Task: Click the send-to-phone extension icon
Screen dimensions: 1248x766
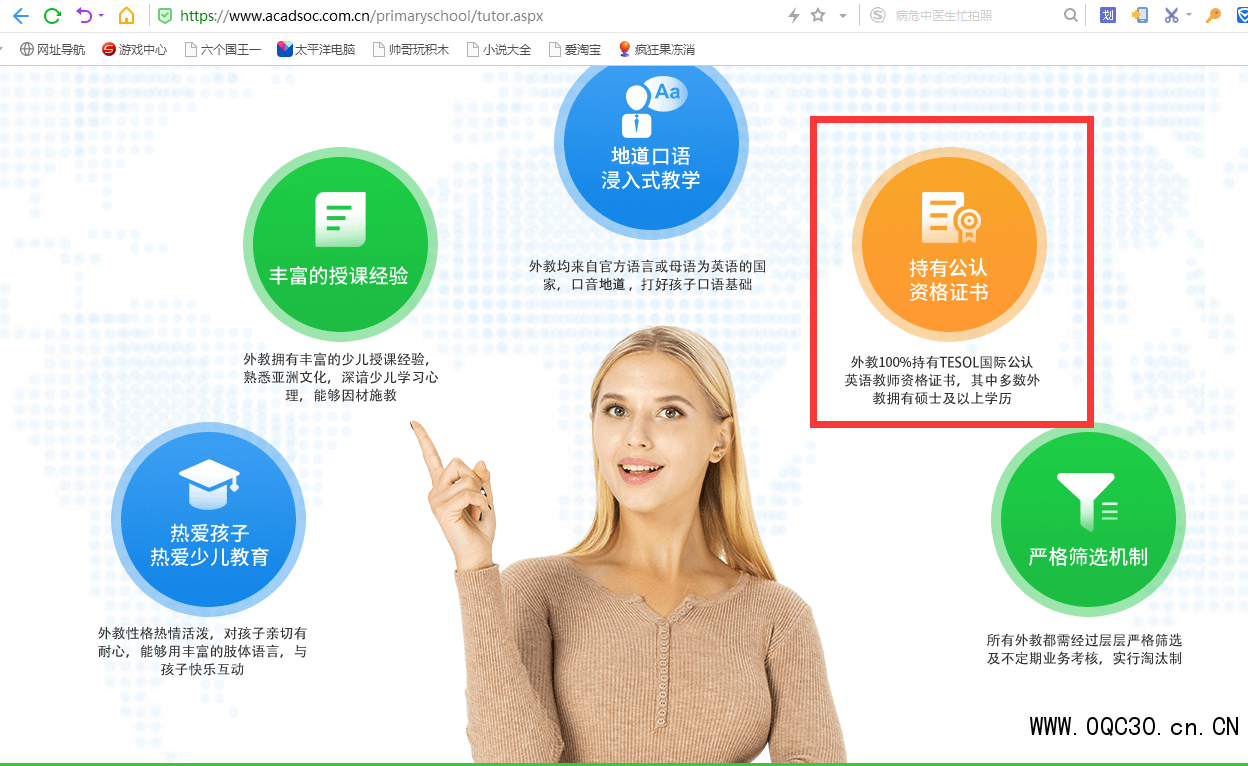Action: [1139, 16]
